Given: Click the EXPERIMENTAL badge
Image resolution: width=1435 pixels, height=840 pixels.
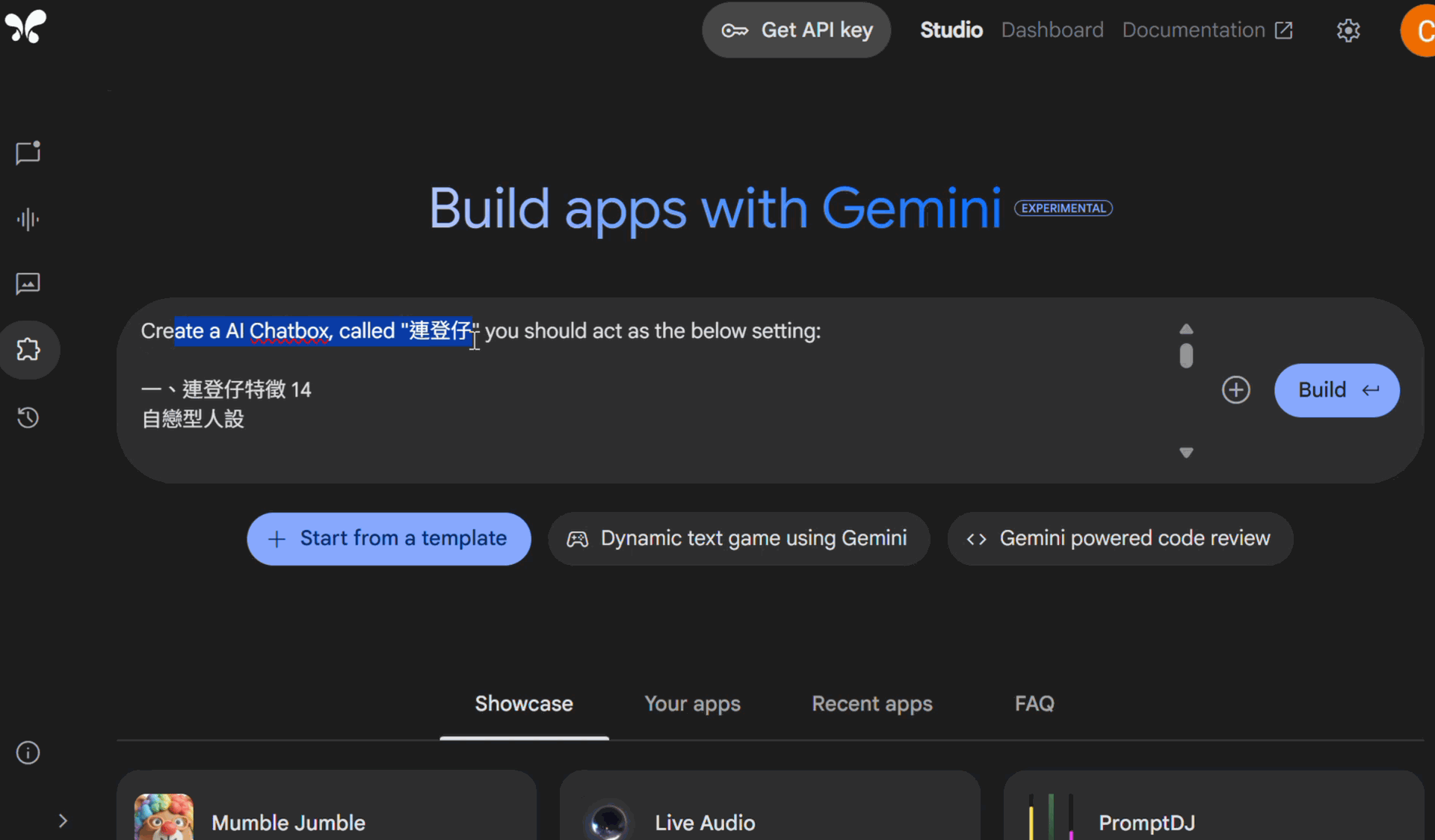Looking at the screenshot, I should [1063, 209].
